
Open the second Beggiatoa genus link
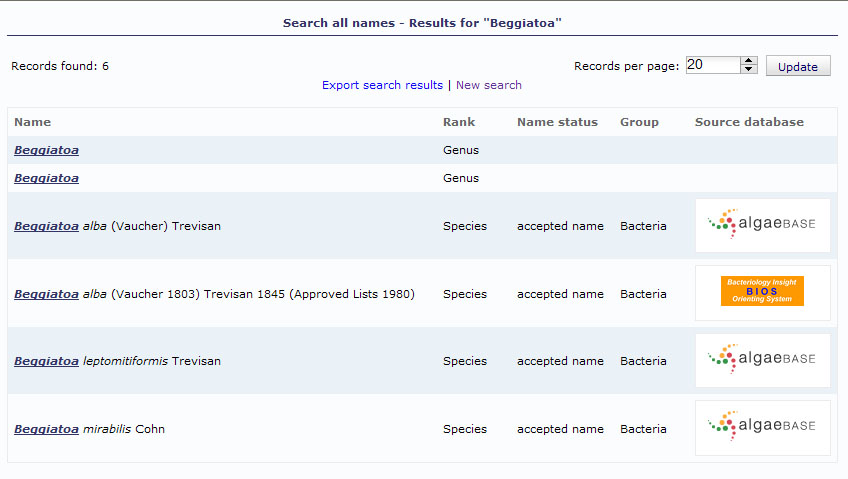pyautogui.click(x=47, y=178)
